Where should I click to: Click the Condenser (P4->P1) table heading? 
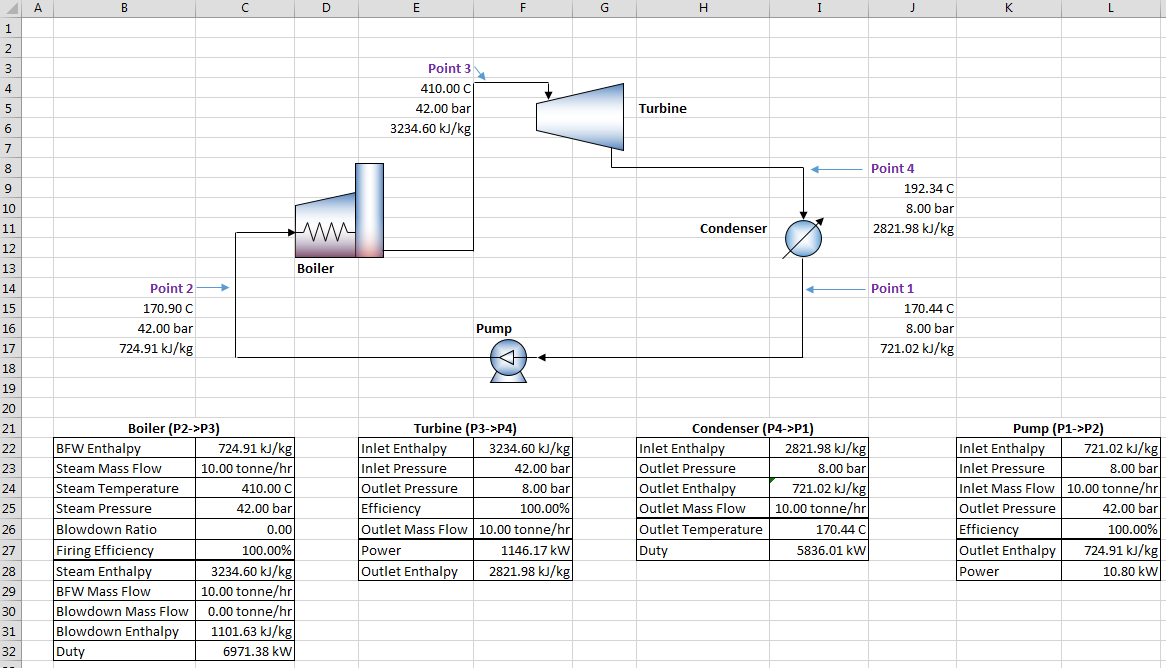coord(753,428)
